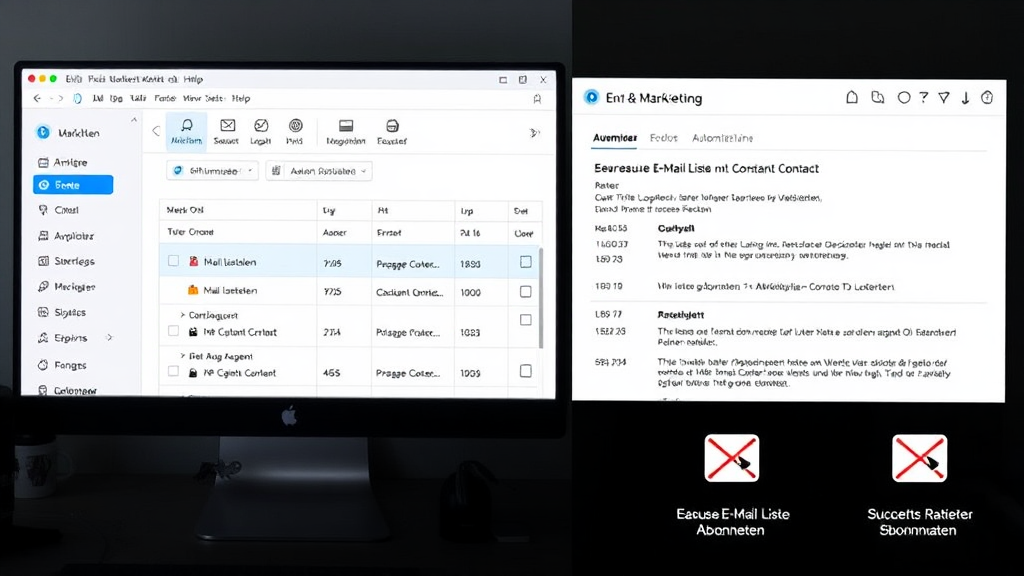The width and height of the screenshot is (1024, 576).
Task: Expand the first collapsed group row in table
Action: coord(182,315)
